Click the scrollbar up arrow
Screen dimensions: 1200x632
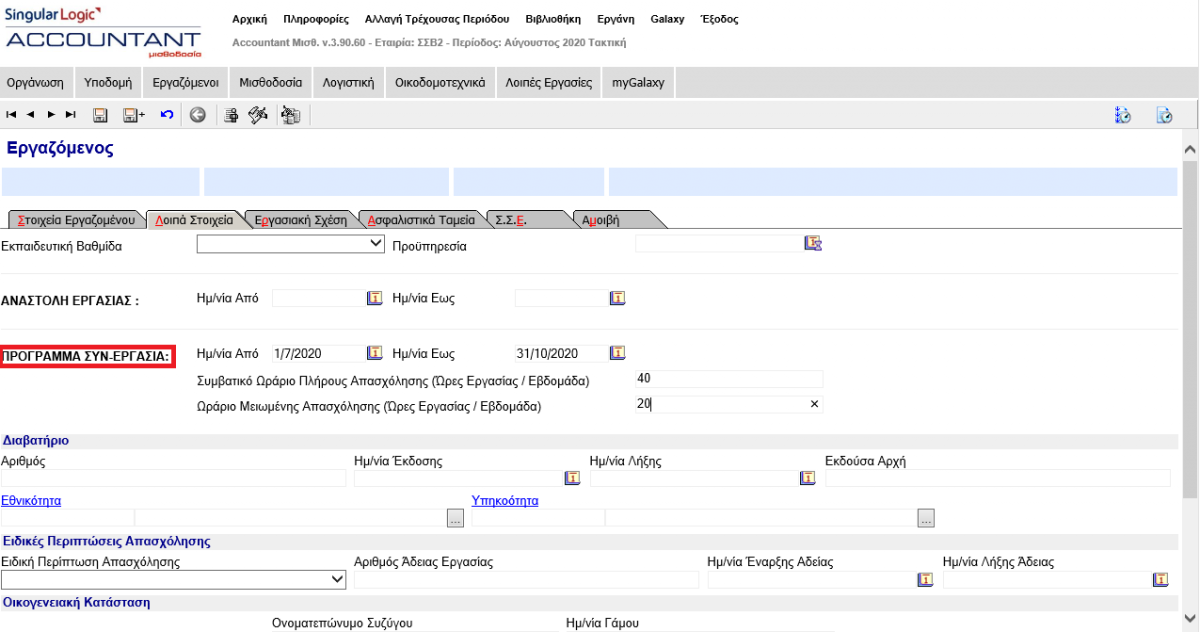click(x=1190, y=148)
